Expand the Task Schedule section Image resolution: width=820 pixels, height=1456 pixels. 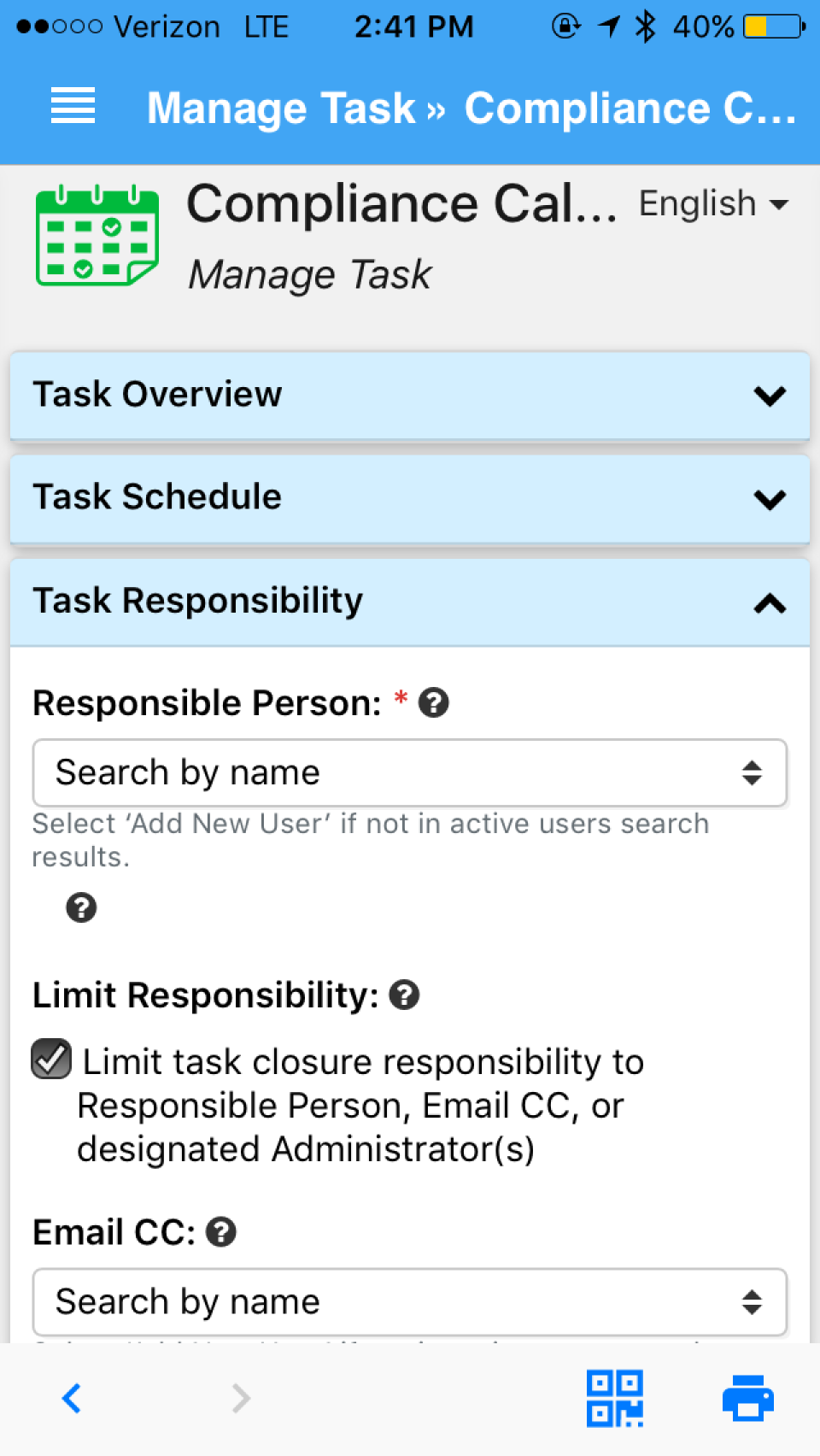point(409,498)
